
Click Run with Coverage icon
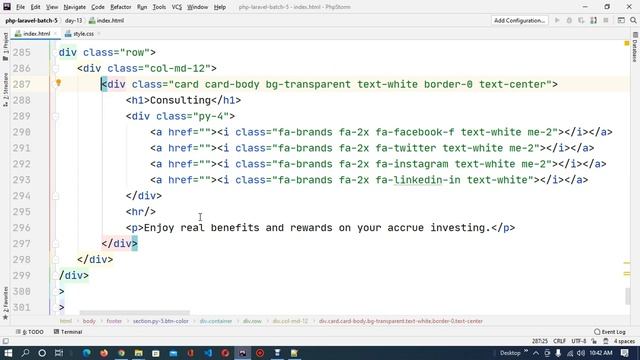pos(581,20)
